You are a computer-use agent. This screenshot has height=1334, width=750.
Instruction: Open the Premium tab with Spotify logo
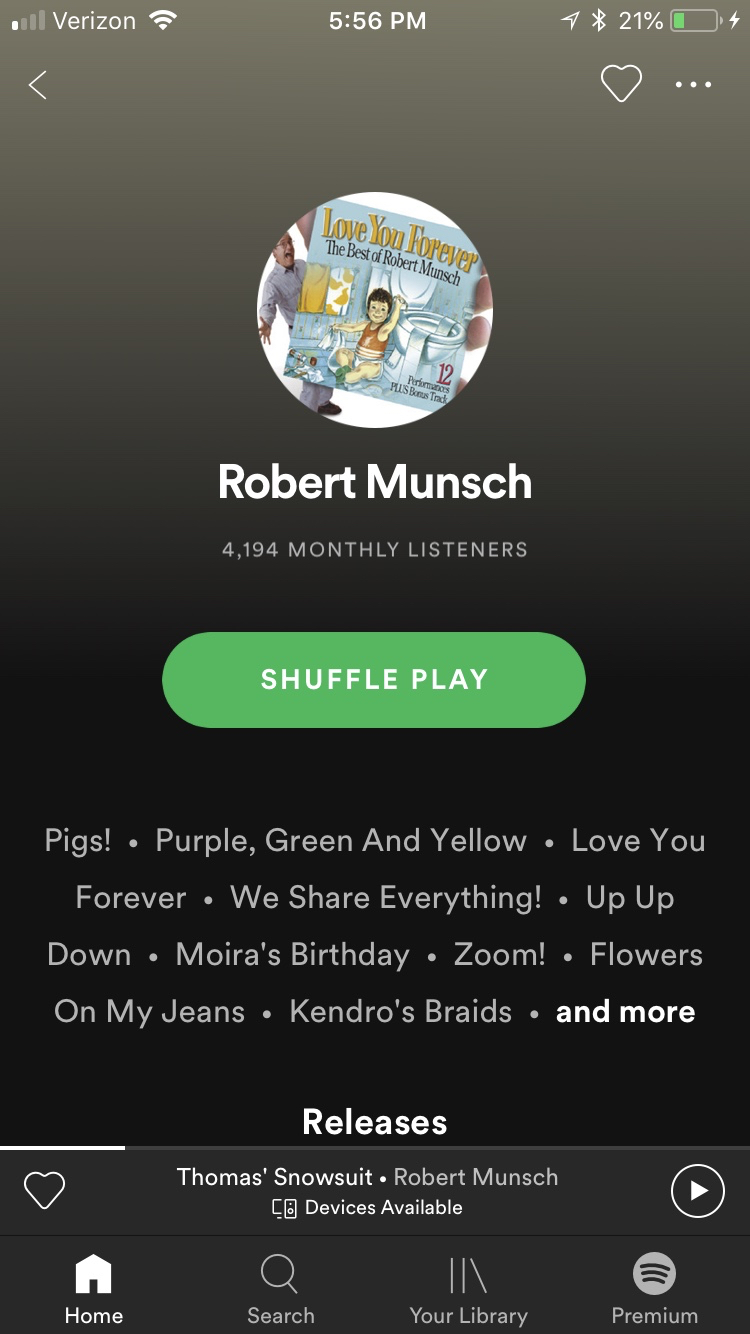pyautogui.click(x=655, y=1290)
